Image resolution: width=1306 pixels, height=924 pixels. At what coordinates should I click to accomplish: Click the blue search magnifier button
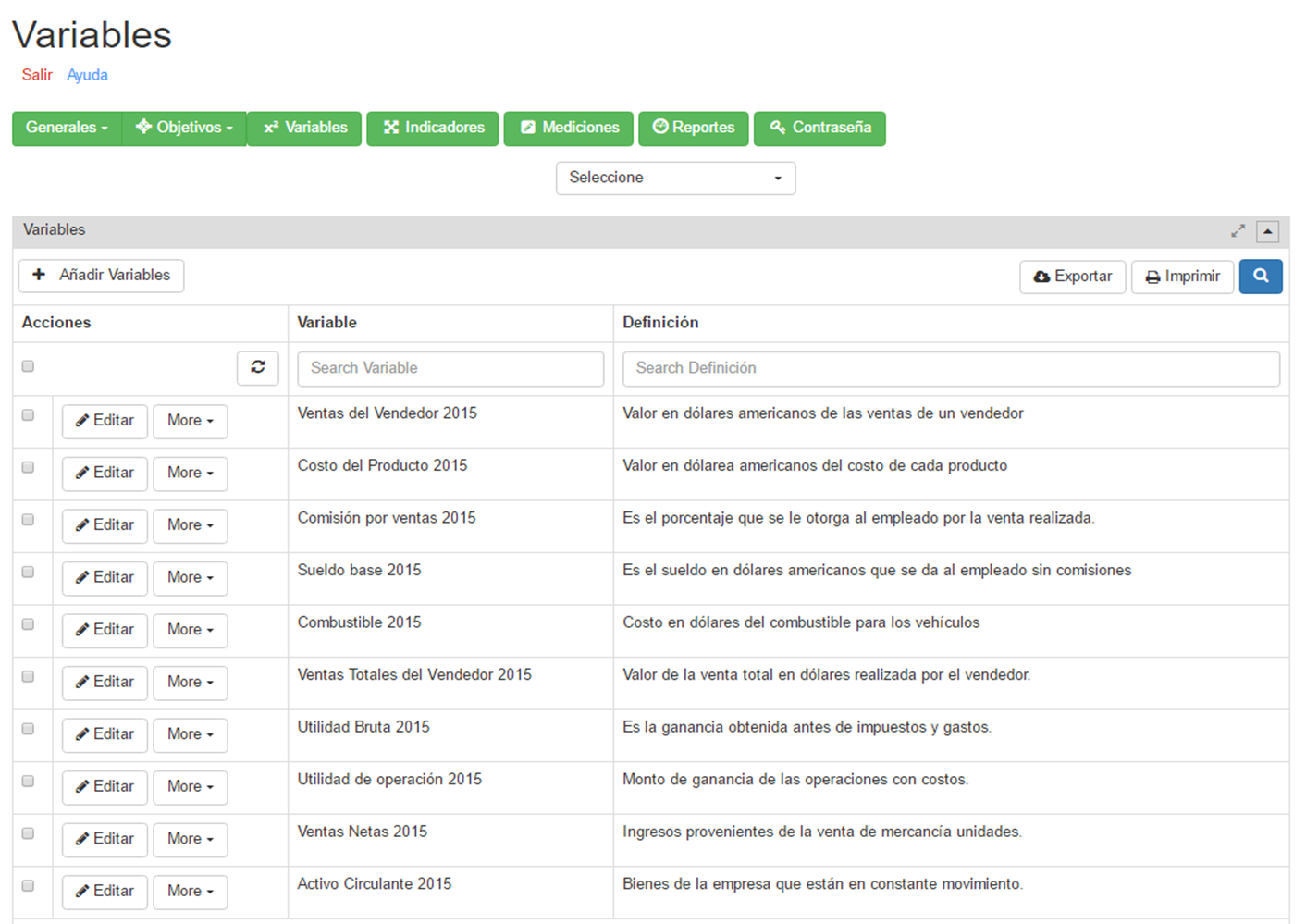point(1260,277)
